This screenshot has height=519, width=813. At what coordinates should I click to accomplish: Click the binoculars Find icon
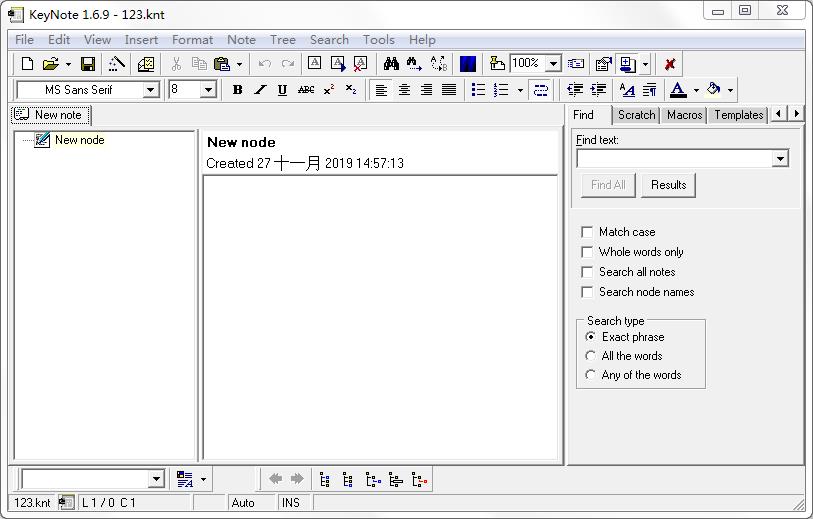(x=391, y=64)
